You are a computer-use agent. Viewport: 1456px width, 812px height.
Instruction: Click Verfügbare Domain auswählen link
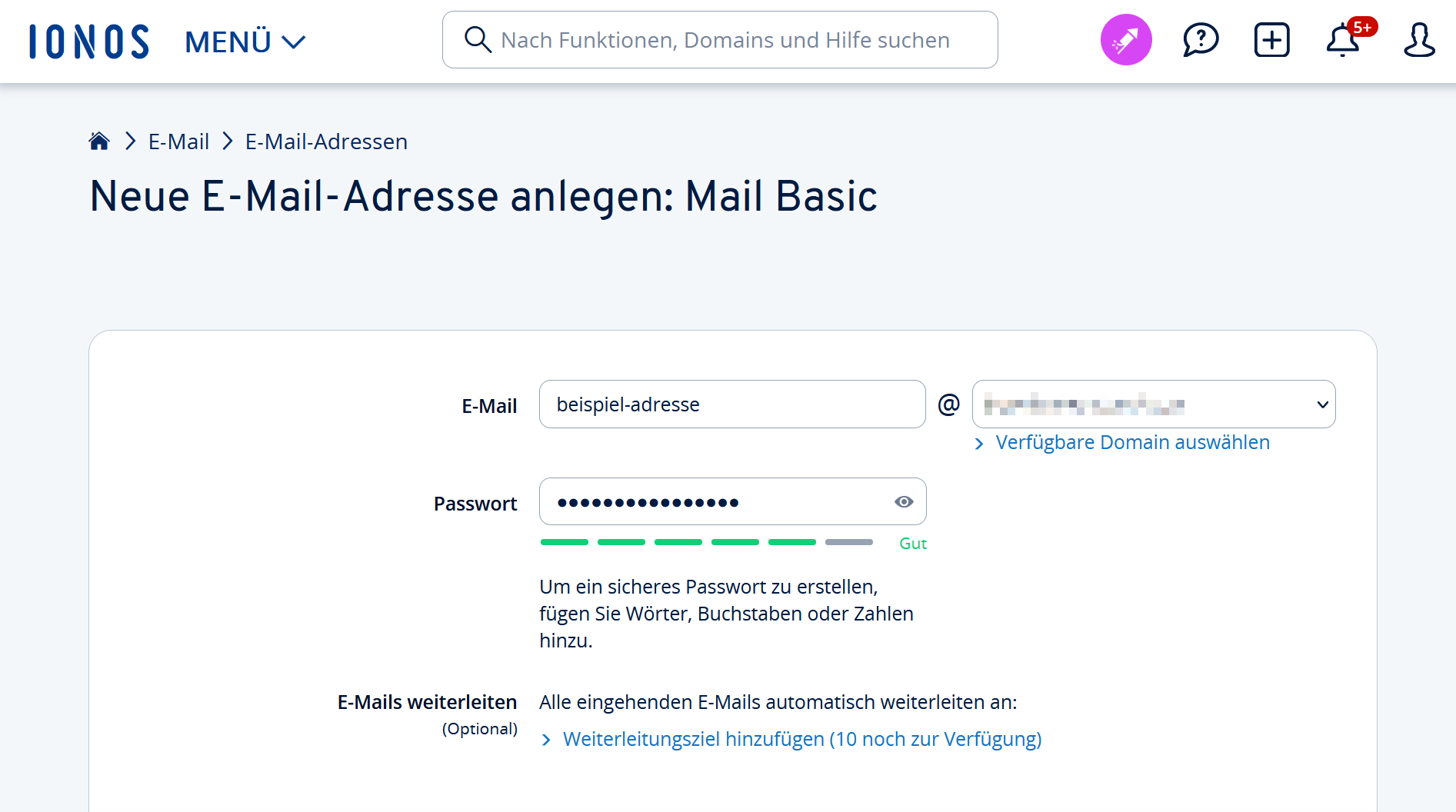click(x=1132, y=442)
